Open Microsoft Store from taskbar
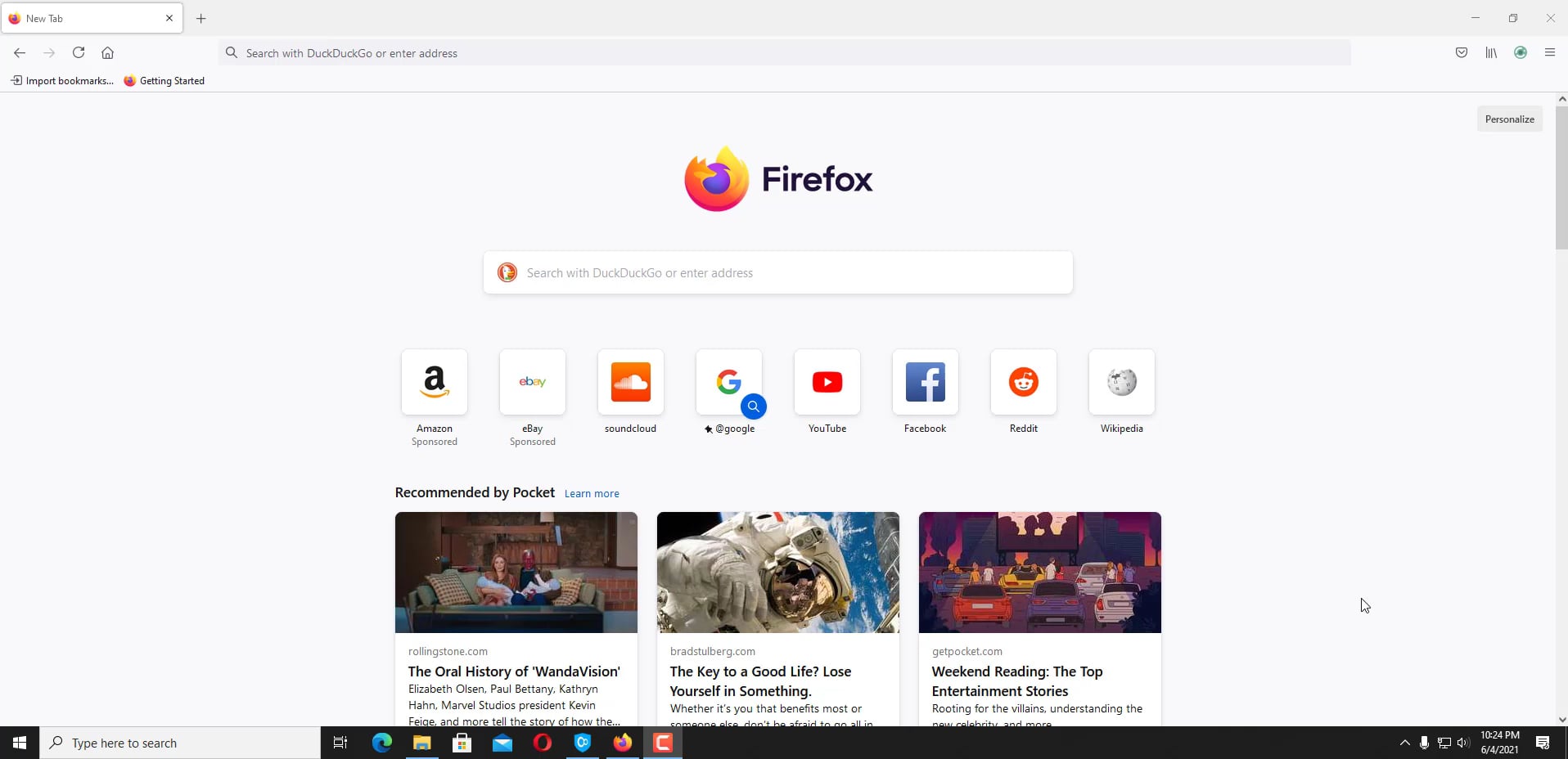Viewport: 1568px width, 759px height. tap(462, 743)
